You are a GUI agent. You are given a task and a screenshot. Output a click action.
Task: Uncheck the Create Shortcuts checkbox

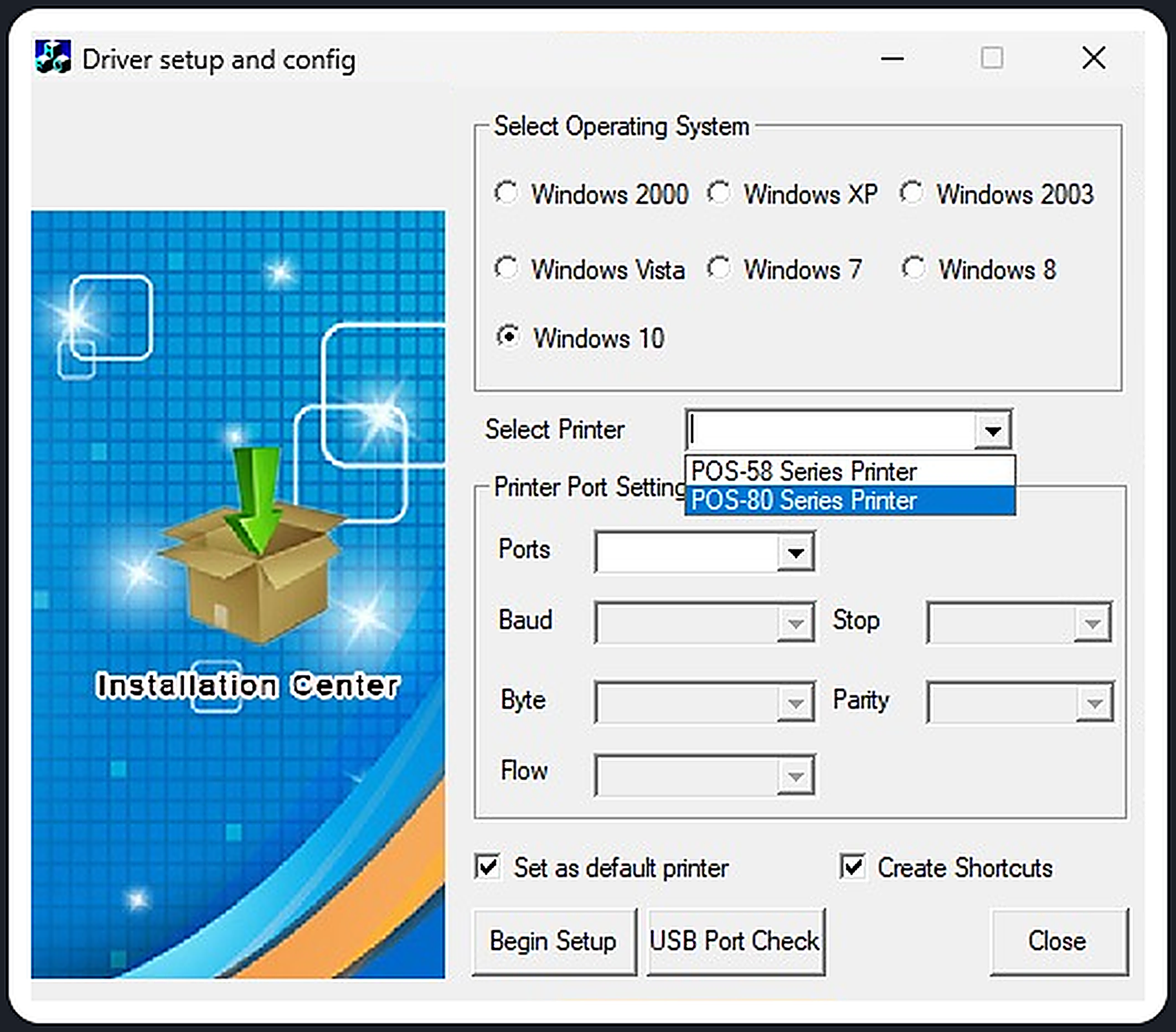[852, 866]
